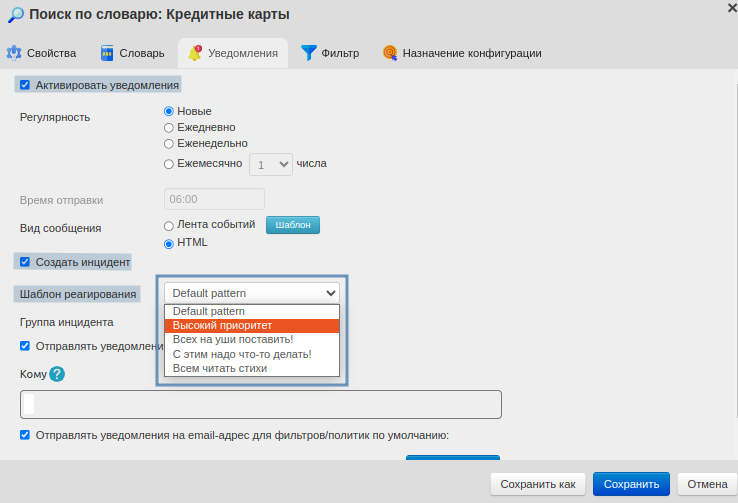Toggle the Активировать уведомления checkbox
The image size is (738, 503).
pyautogui.click(x=25, y=85)
